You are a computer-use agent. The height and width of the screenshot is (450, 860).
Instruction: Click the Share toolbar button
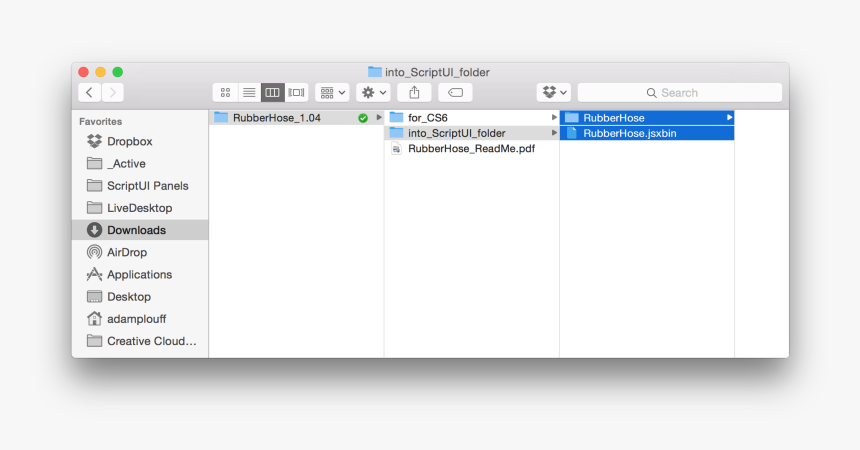414,93
